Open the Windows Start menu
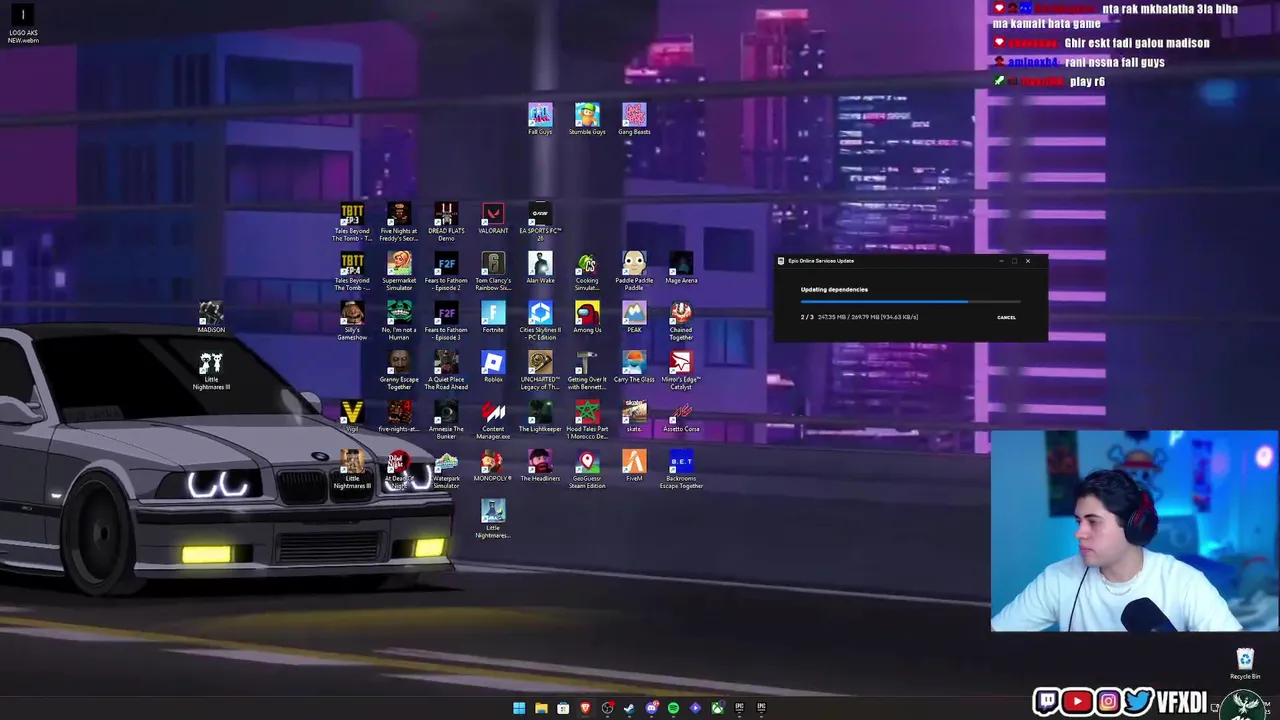The image size is (1280, 720). click(x=519, y=708)
